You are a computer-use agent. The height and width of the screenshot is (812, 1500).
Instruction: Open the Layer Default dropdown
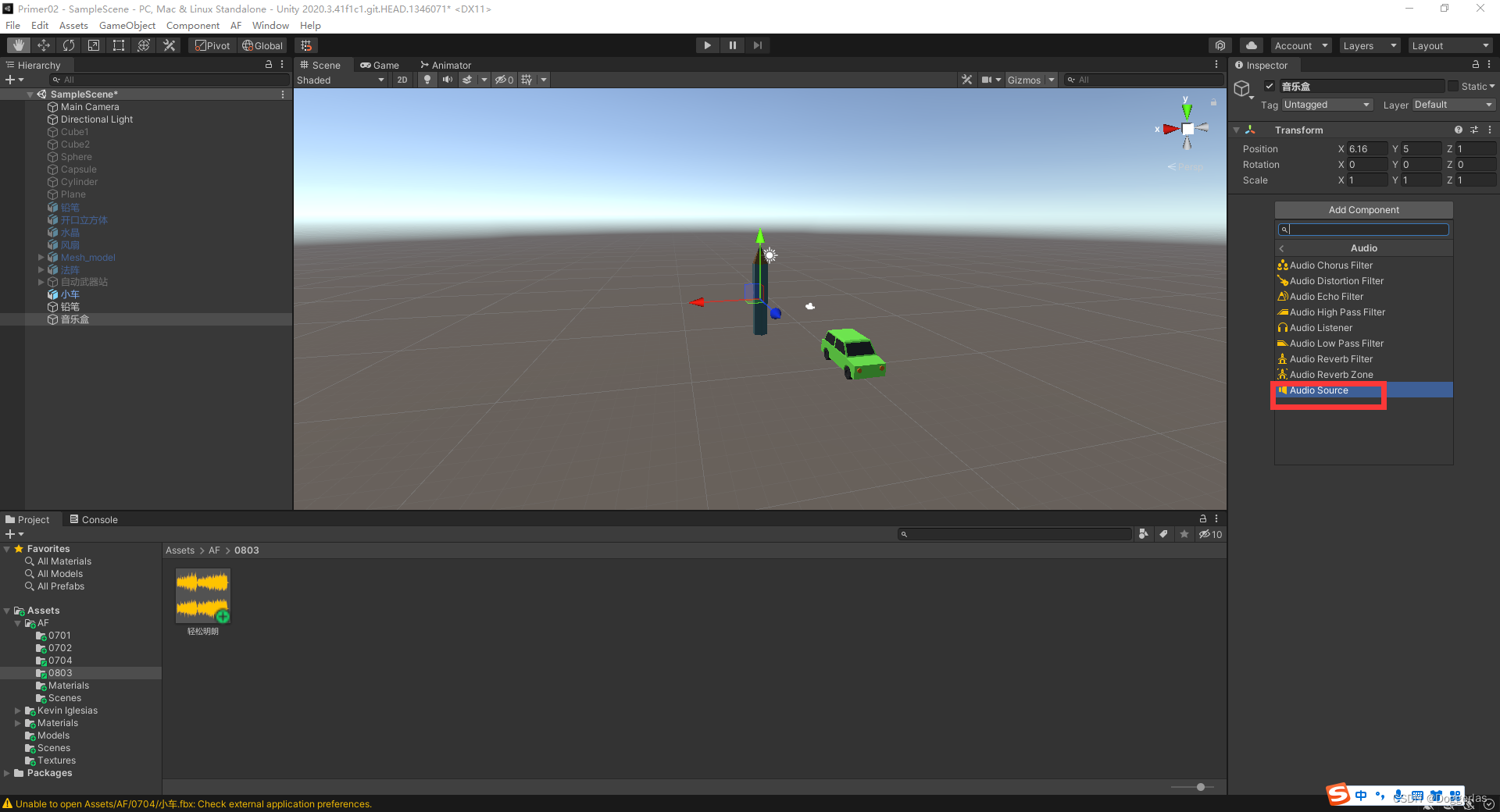click(x=1454, y=105)
